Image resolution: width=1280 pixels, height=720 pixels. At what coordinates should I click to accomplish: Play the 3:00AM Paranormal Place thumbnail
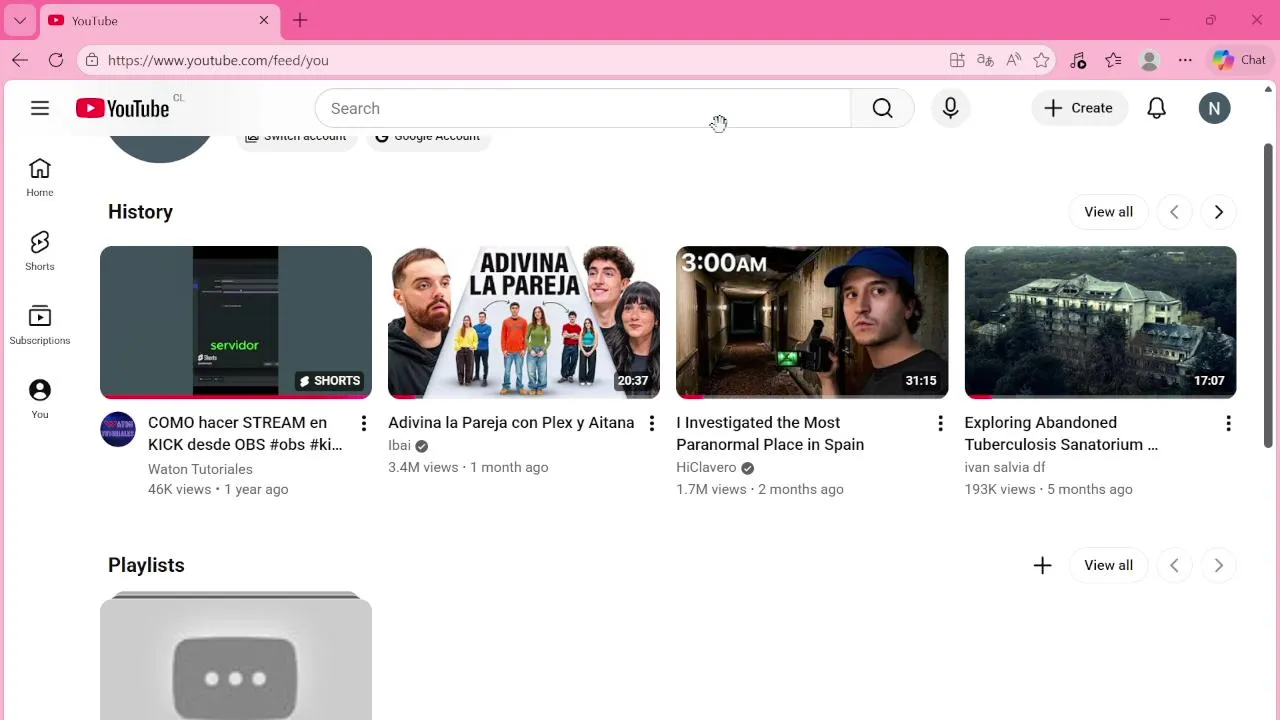point(812,322)
